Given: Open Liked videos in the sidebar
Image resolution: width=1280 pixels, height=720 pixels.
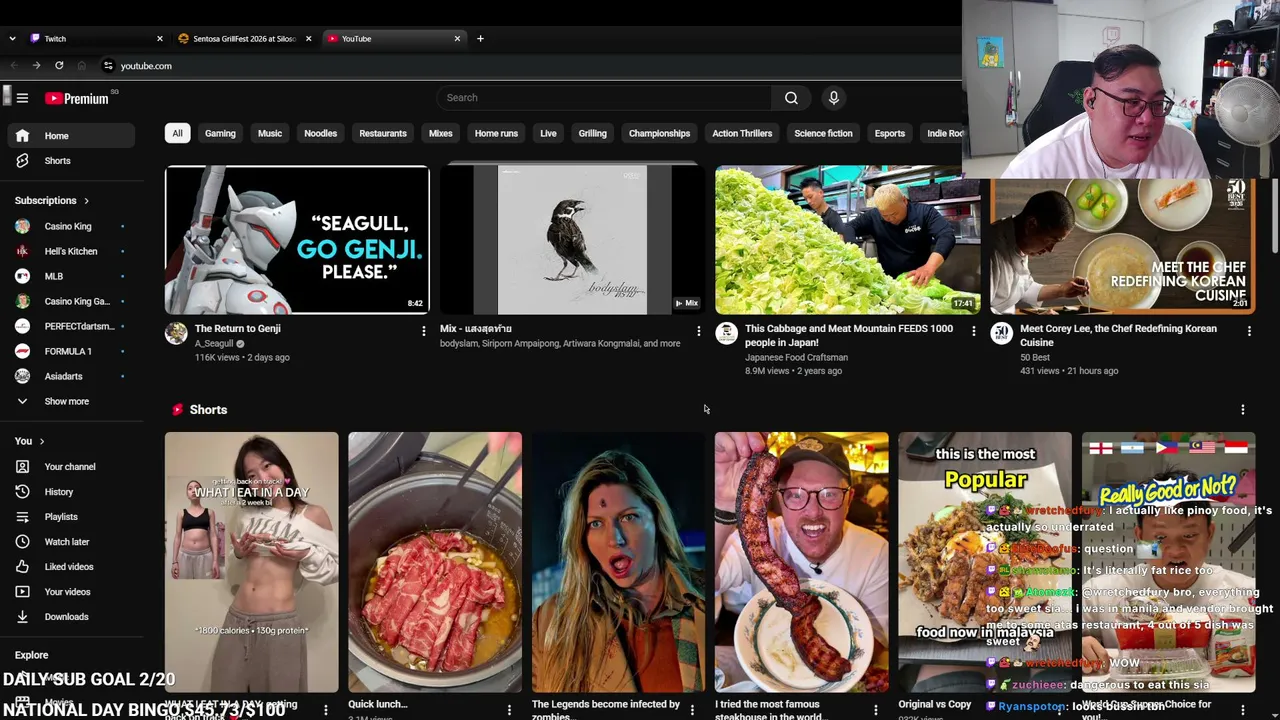Looking at the screenshot, I should point(70,567).
